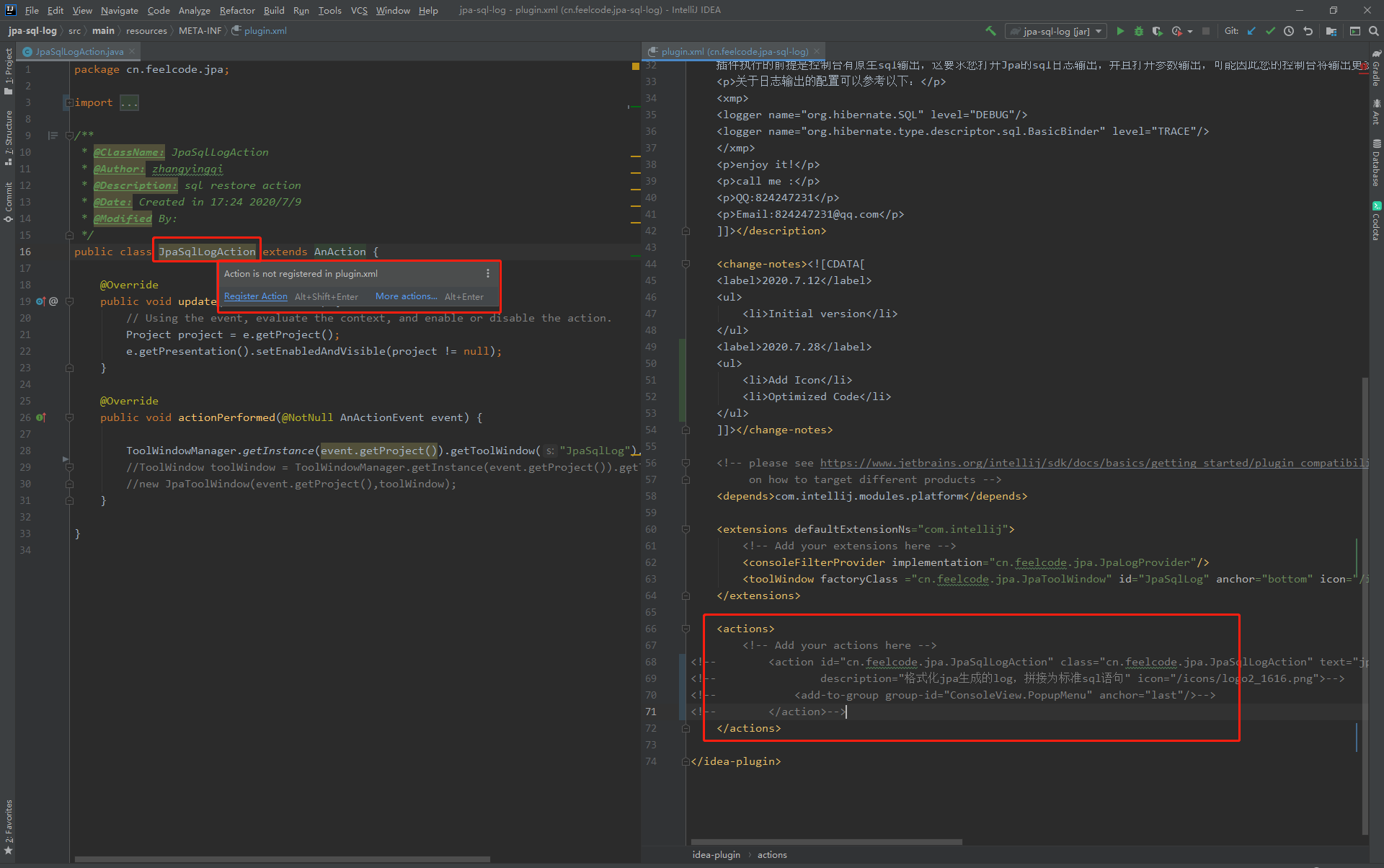
Task: Collapse the actions tag fold marker
Action: 686,629
